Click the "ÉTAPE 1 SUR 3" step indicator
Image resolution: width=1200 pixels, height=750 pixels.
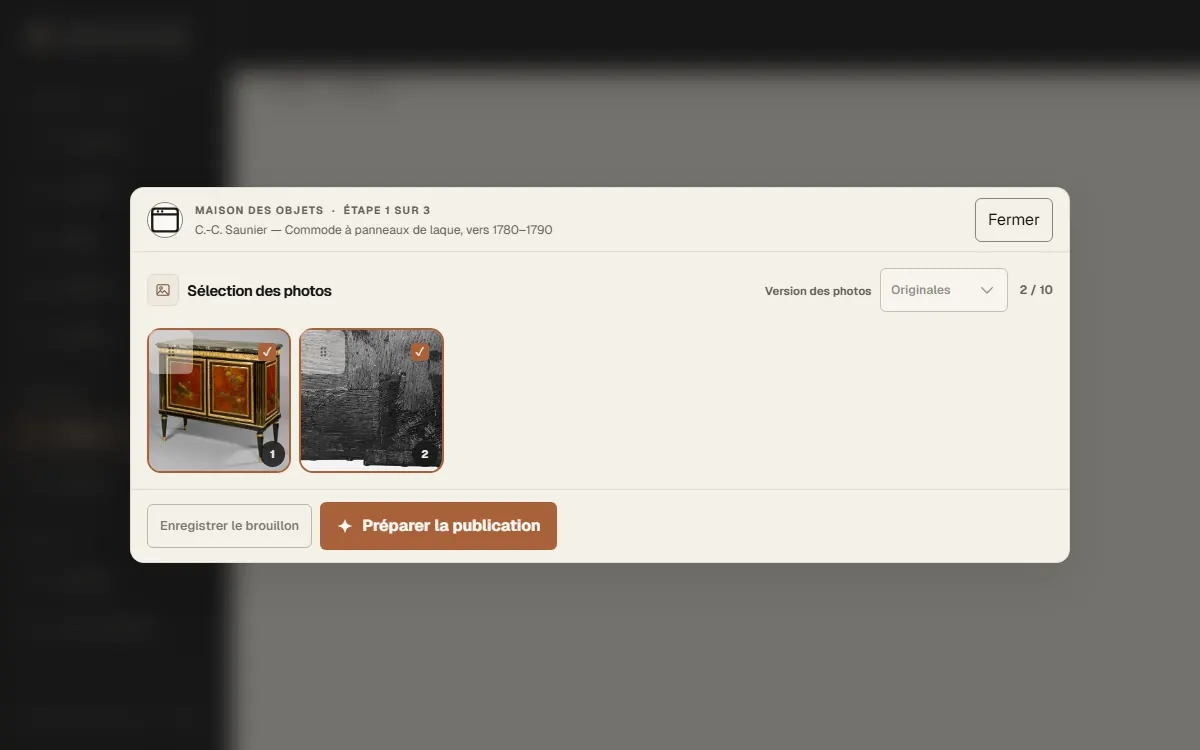point(386,210)
